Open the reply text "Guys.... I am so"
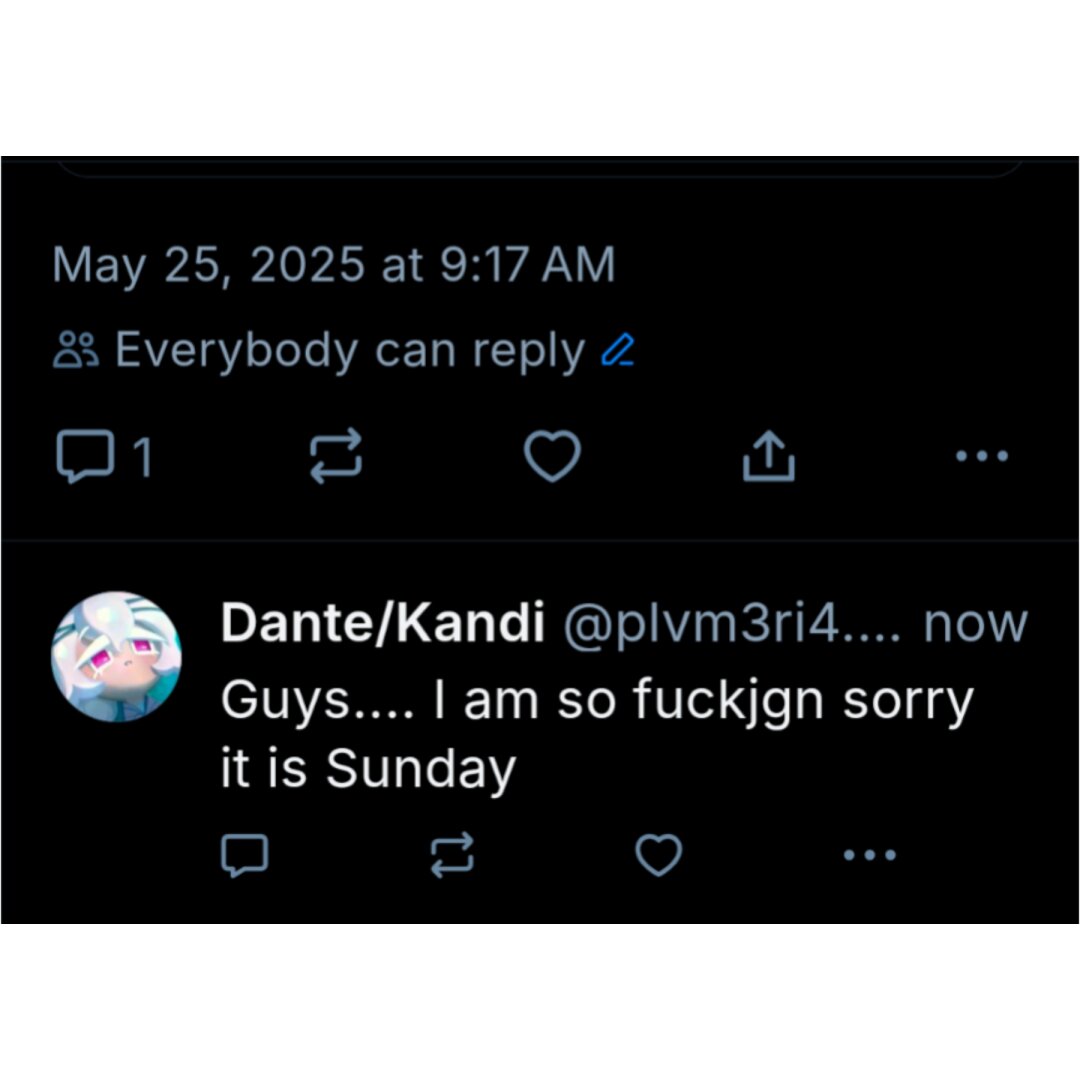1080x1080 pixels. tap(384, 701)
